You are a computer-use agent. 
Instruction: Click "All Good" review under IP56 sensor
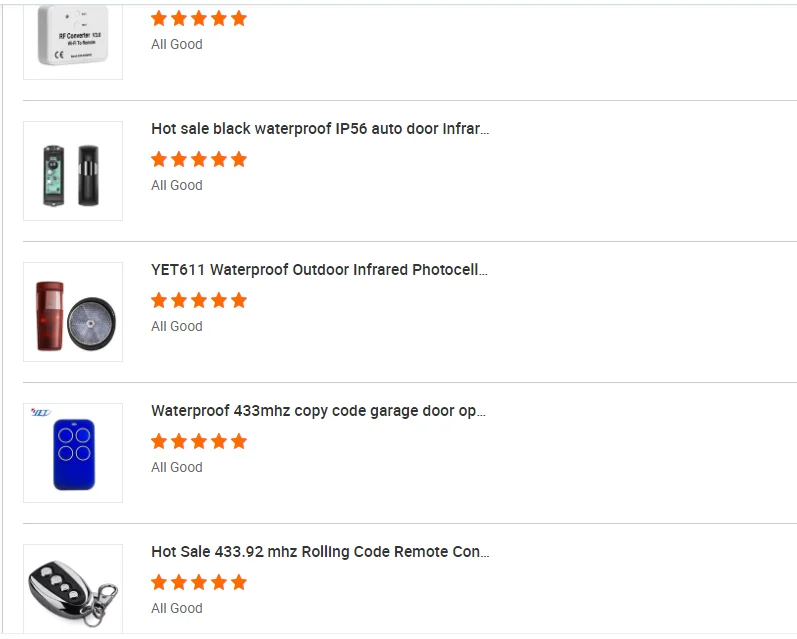pos(177,185)
